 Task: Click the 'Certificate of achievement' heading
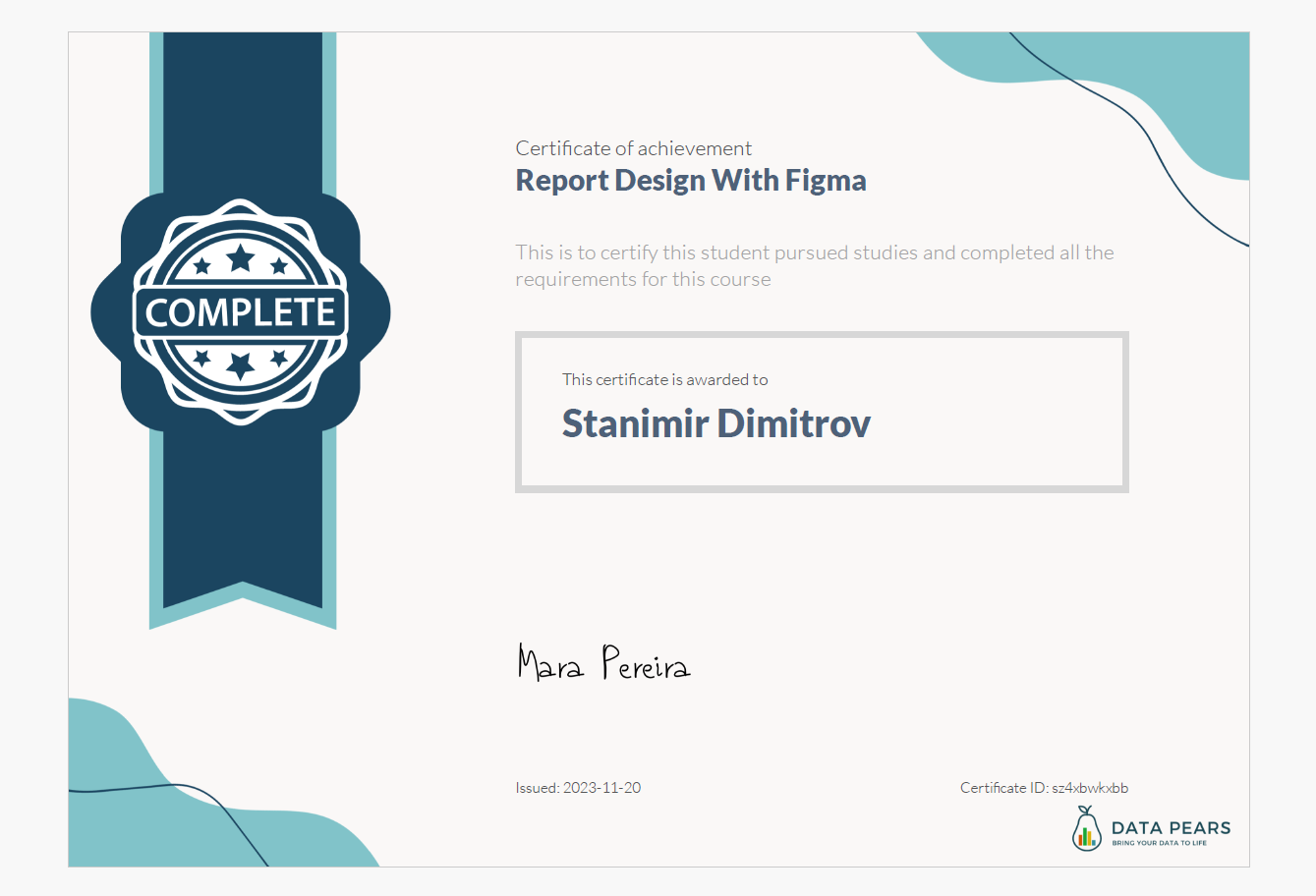pos(633,148)
